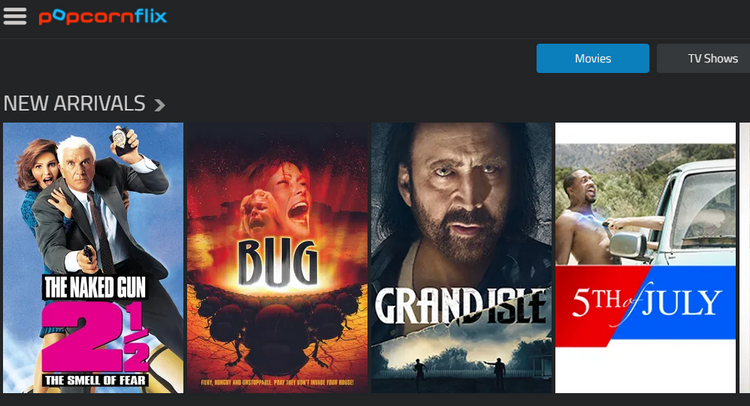Click the police badge on Naked Gun poster
The height and width of the screenshot is (406, 750).
(x=120, y=139)
